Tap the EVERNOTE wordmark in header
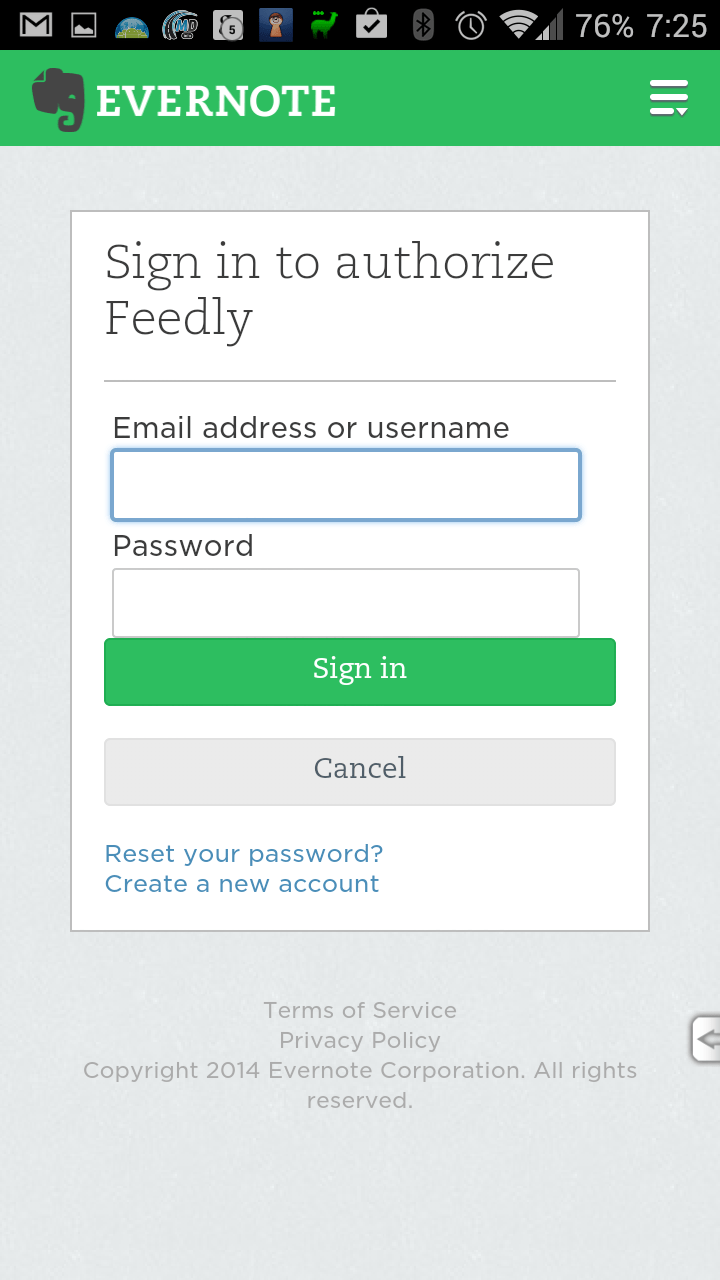 [x=216, y=101]
